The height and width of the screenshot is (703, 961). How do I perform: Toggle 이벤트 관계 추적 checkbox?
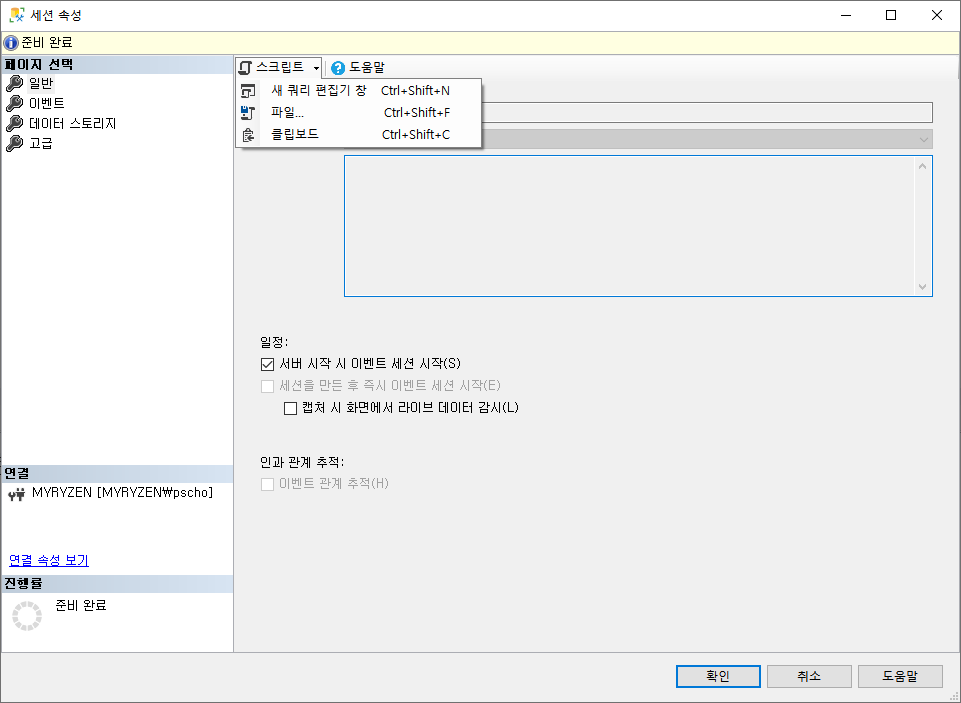(x=267, y=484)
